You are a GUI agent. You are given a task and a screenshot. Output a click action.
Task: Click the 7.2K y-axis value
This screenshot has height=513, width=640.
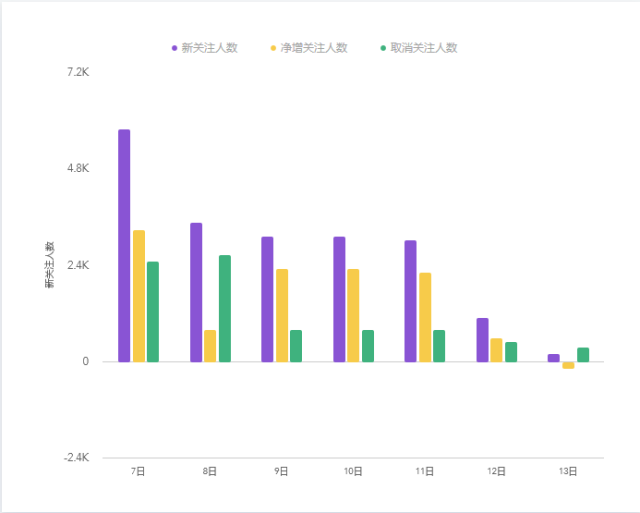78,72
